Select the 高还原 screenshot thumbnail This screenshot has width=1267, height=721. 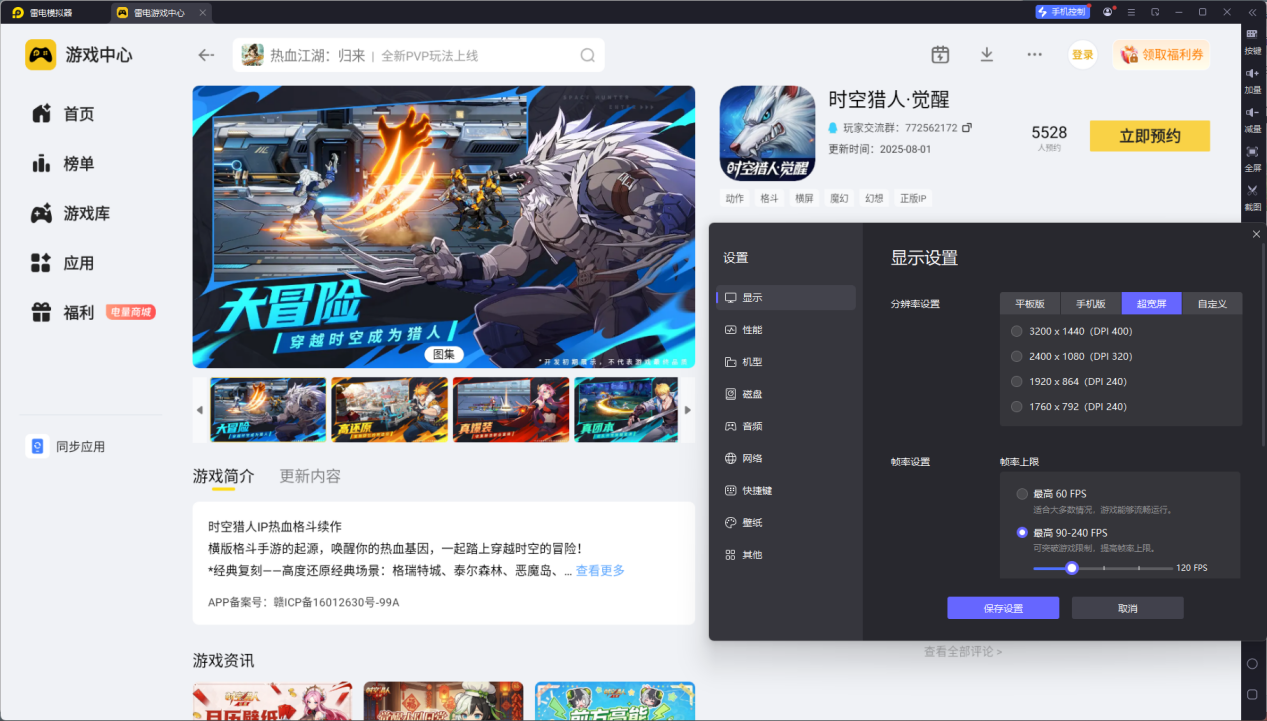point(389,410)
